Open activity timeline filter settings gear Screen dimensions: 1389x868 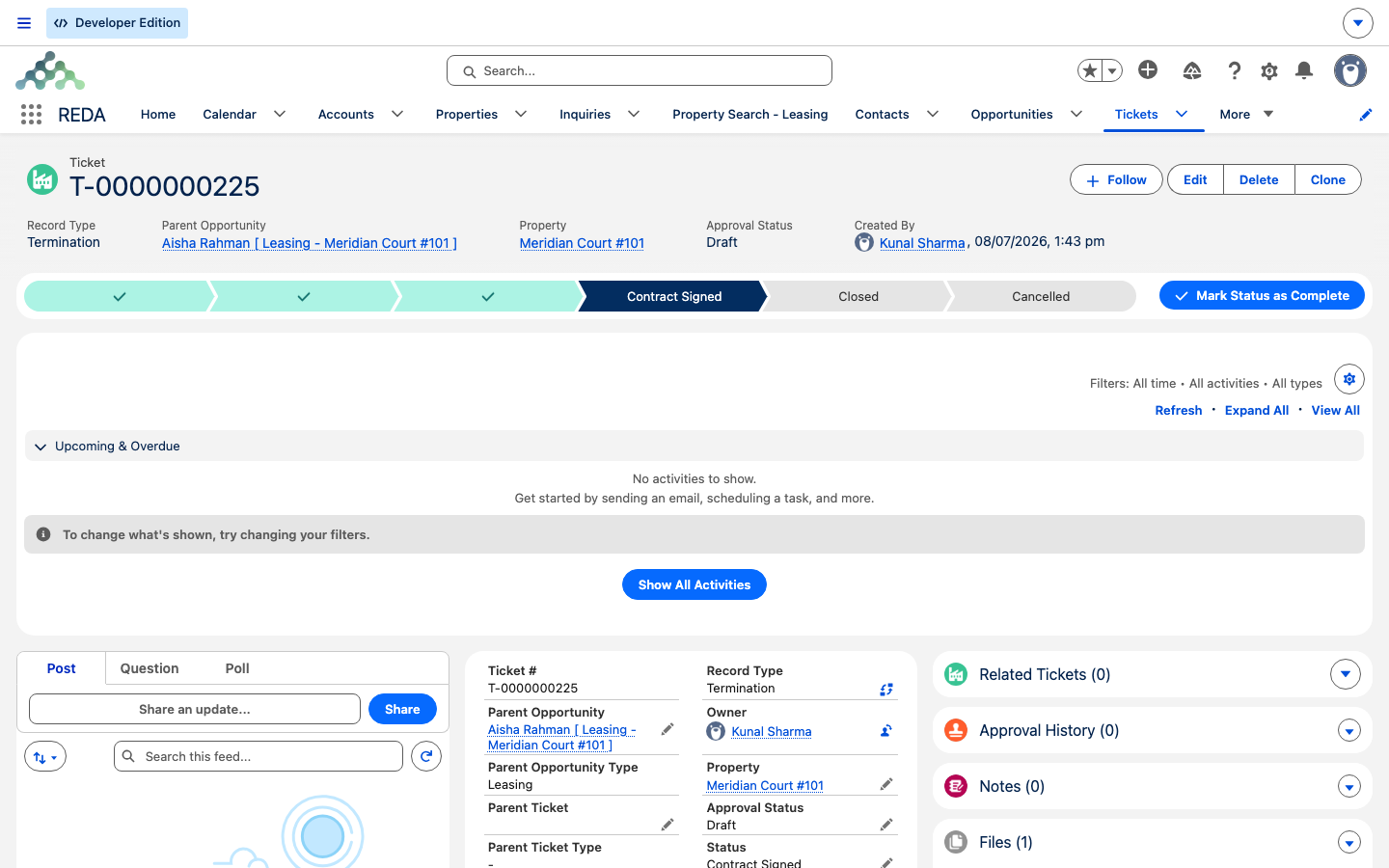click(x=1349, y=379)
